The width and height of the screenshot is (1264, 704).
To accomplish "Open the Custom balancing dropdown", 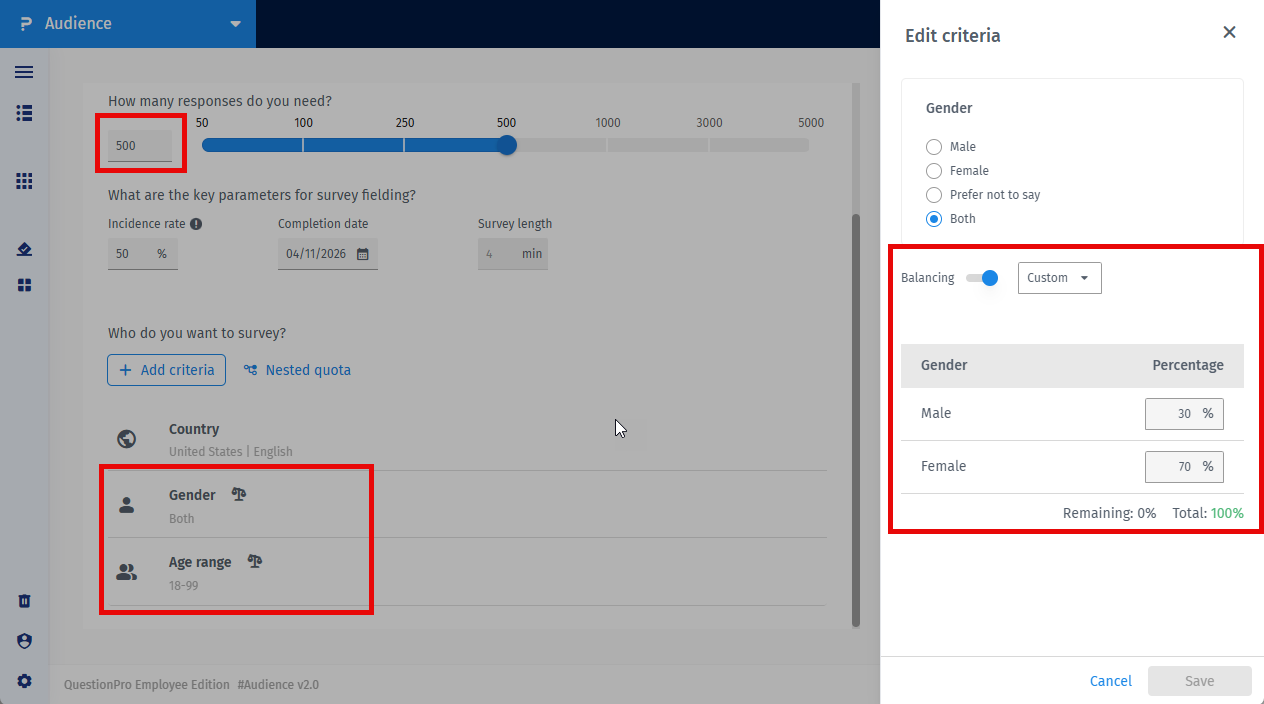I will (1060, 278).
